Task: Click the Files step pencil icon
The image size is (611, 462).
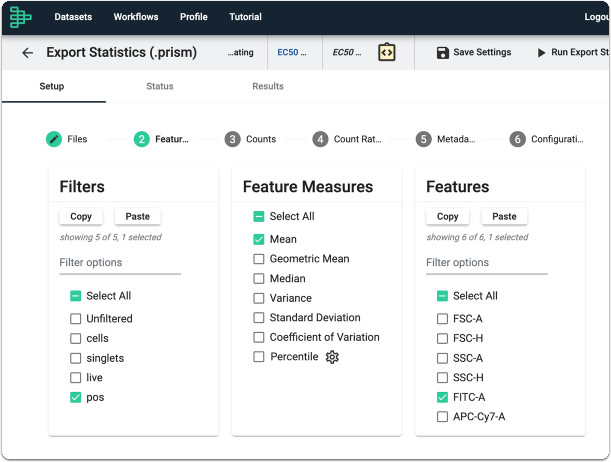Action: pyautogui.click(x=54, y=139)
